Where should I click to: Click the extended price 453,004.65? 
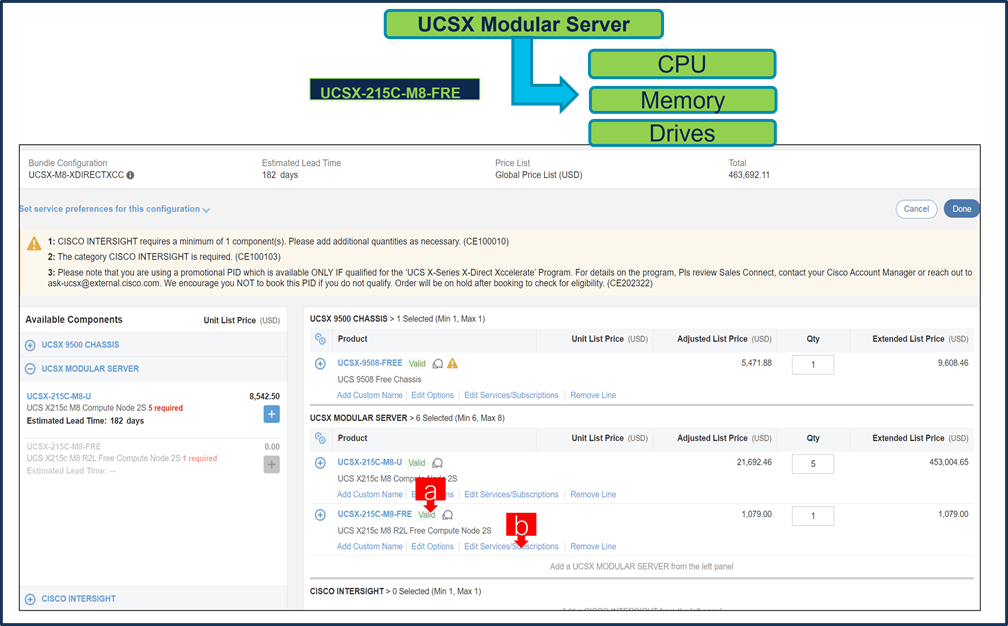coord(948,462)
